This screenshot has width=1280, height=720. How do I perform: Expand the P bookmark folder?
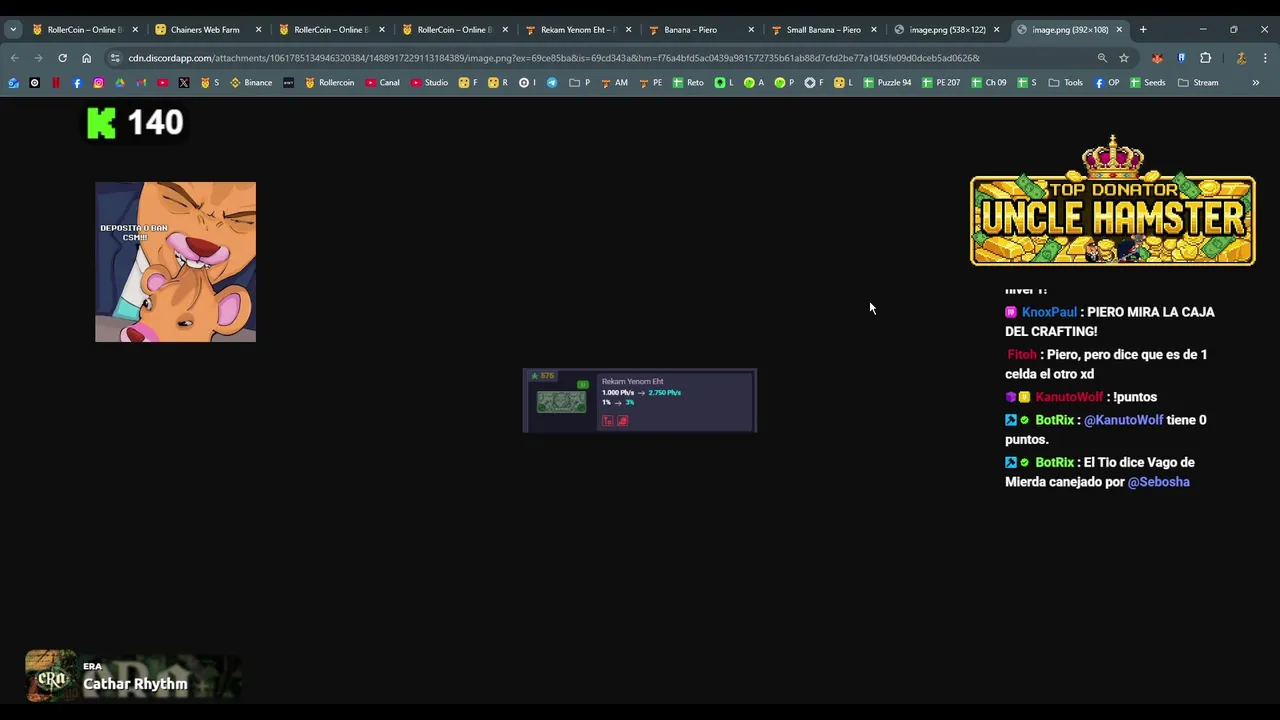tap(579, 83)
